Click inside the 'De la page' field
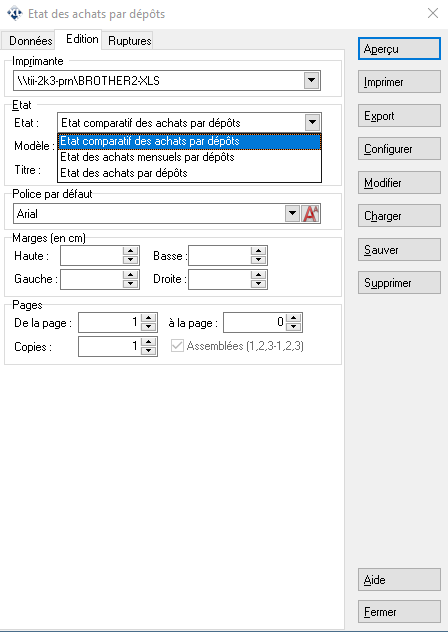Screen dimensions: 448x632 (109, 322)
